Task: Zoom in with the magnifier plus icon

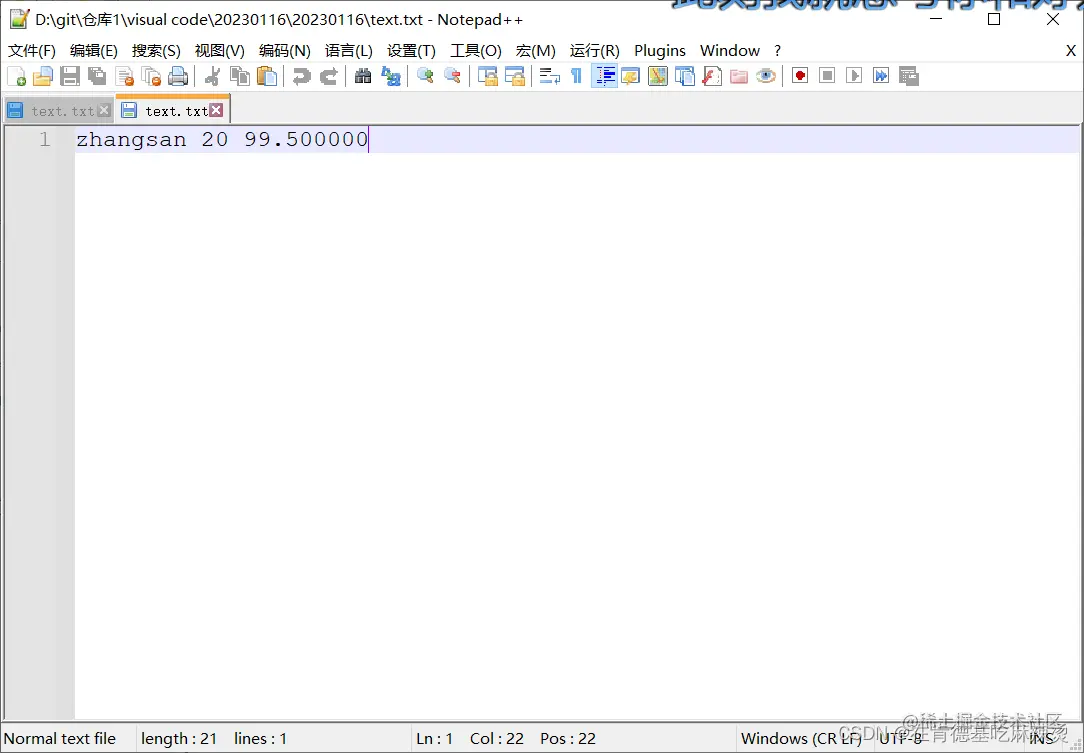Action: [425, 76]
